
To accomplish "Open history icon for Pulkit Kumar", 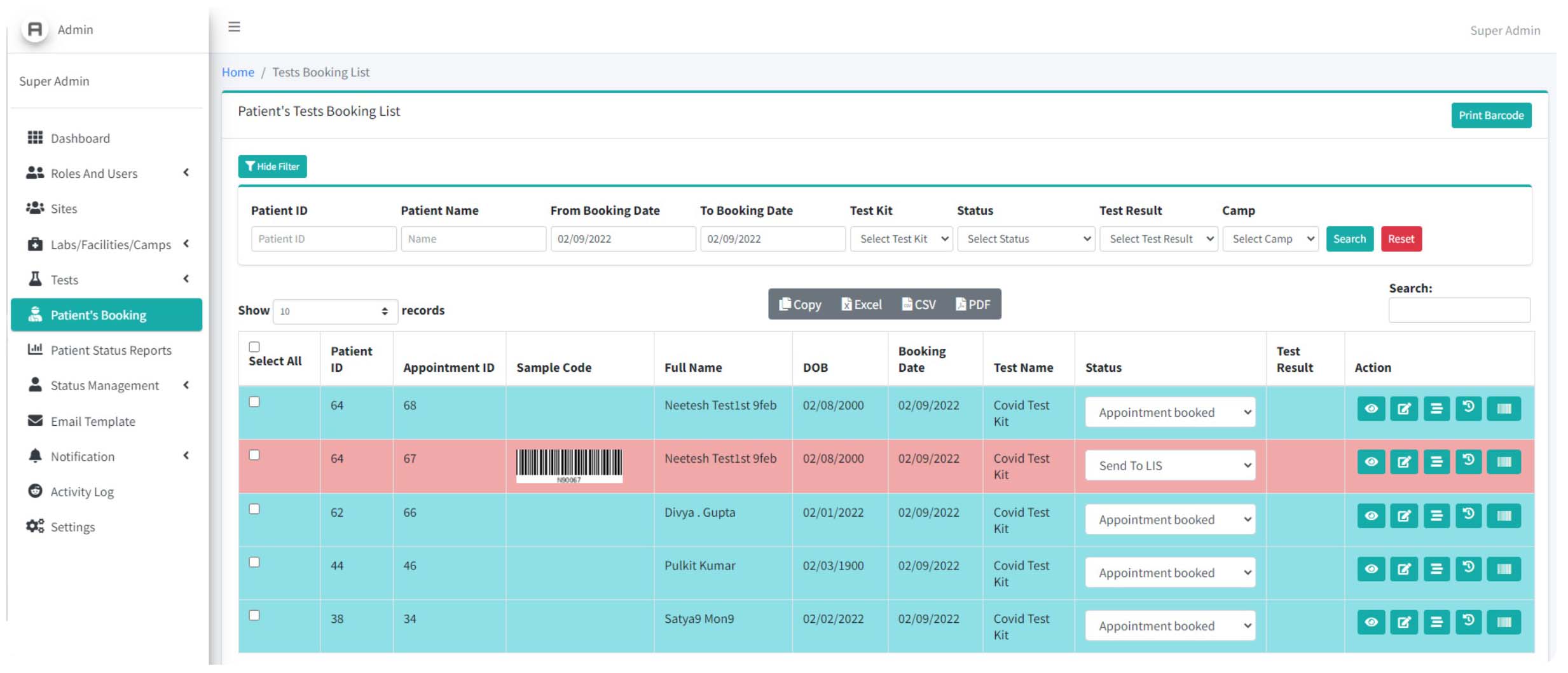I will [1468, 569].
